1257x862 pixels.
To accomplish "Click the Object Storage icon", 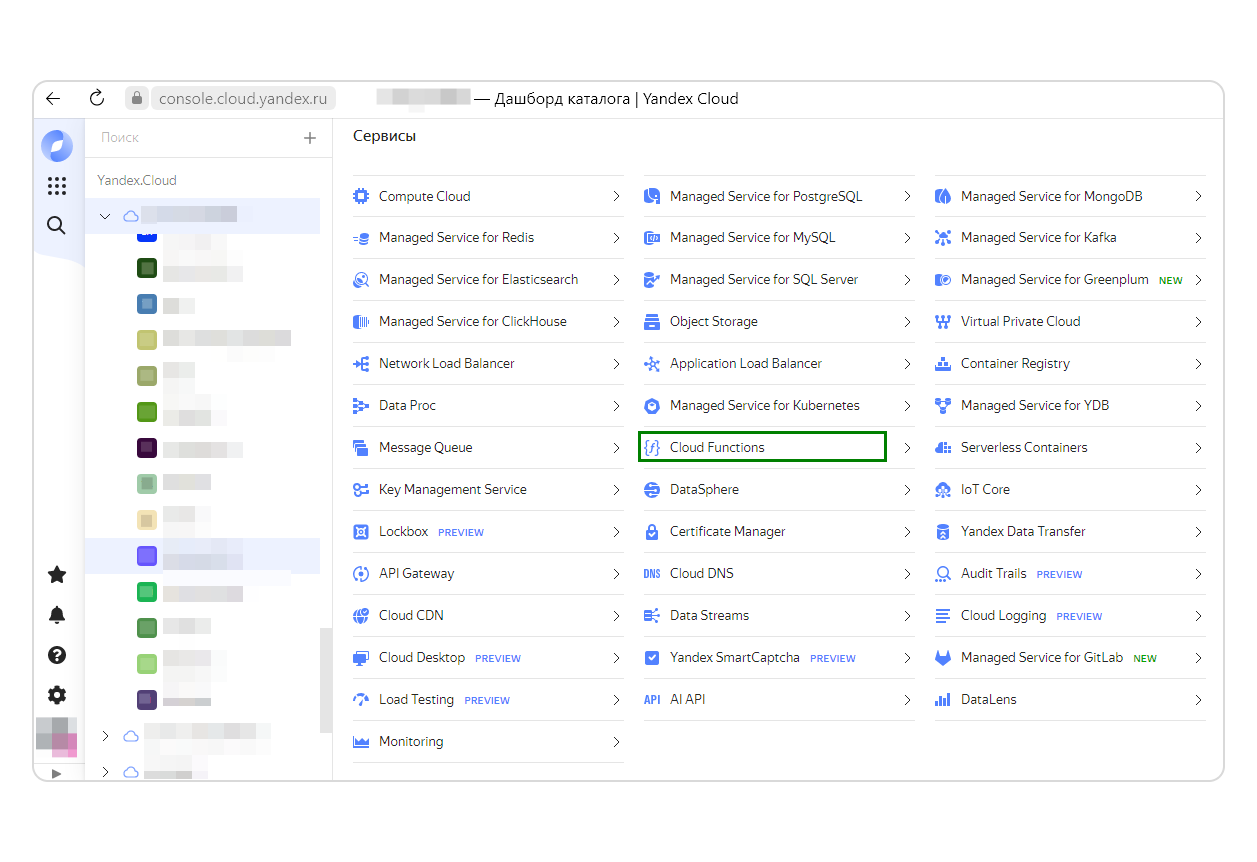I will pos(652,322).
